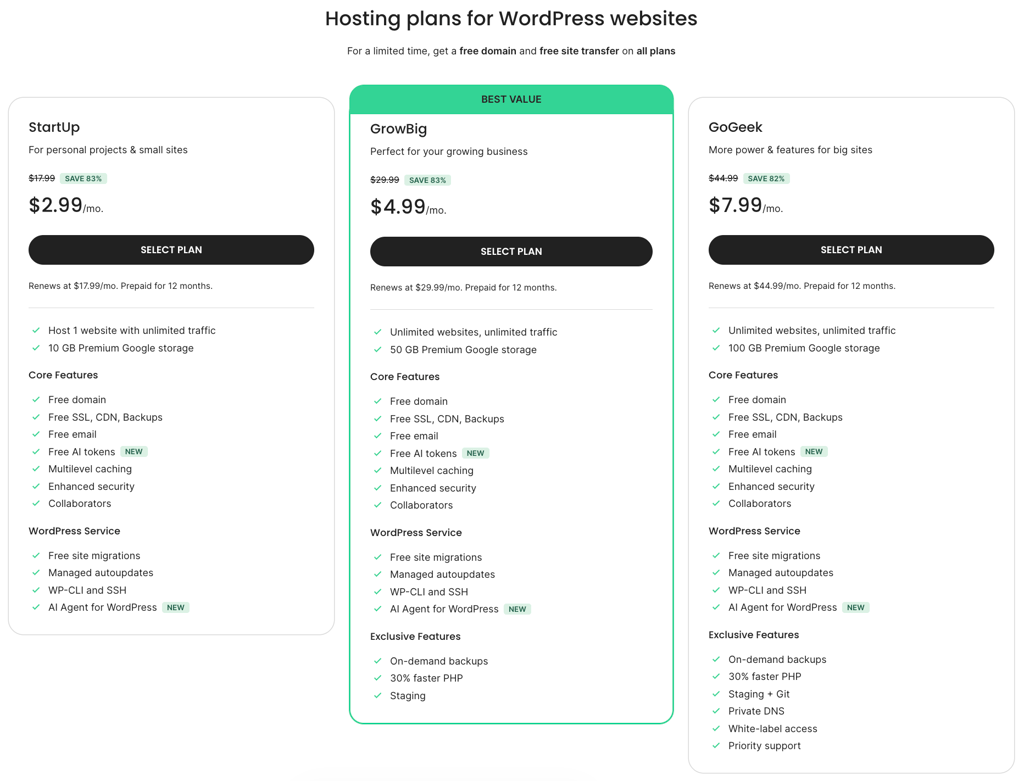This screenshot has width=1024, height=781.
Task: Click NEW badge beside StartUp Free AI tokens
Action: (134, 451)
